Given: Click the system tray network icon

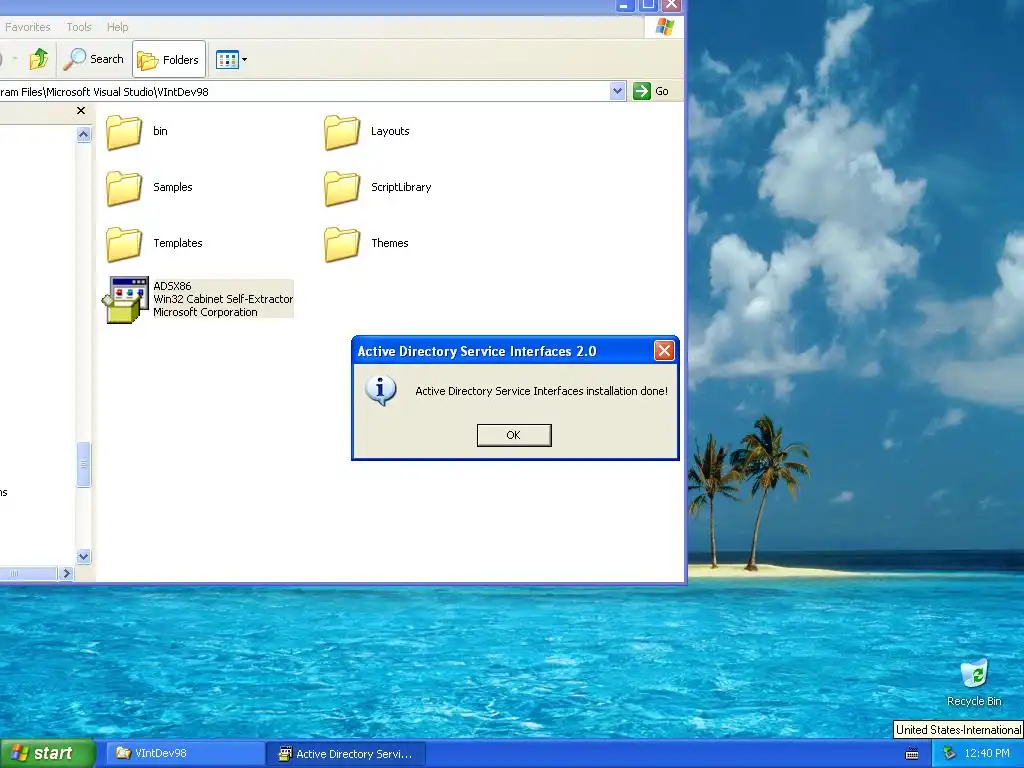Looking at the screenshot, I should click(x=949, y=753).
